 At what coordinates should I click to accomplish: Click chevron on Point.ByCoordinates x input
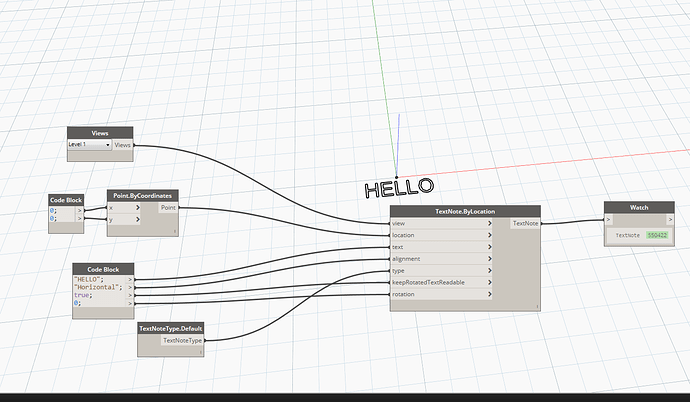(137, 208)
